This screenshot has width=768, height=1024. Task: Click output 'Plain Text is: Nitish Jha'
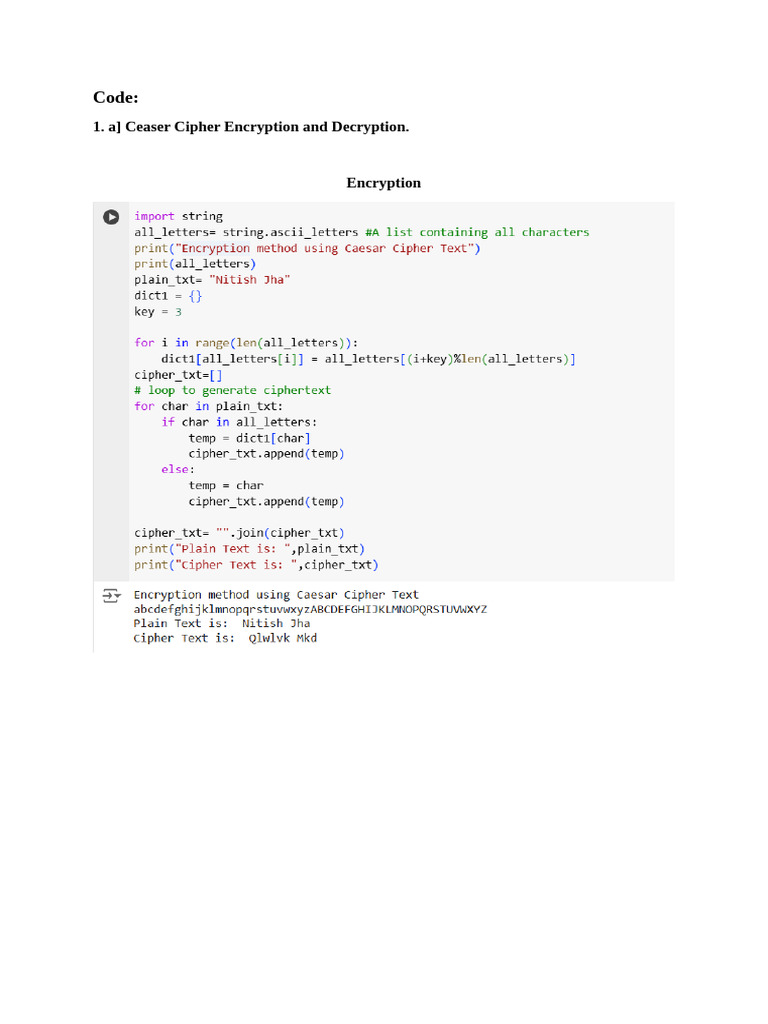click(x=222, y=624)
